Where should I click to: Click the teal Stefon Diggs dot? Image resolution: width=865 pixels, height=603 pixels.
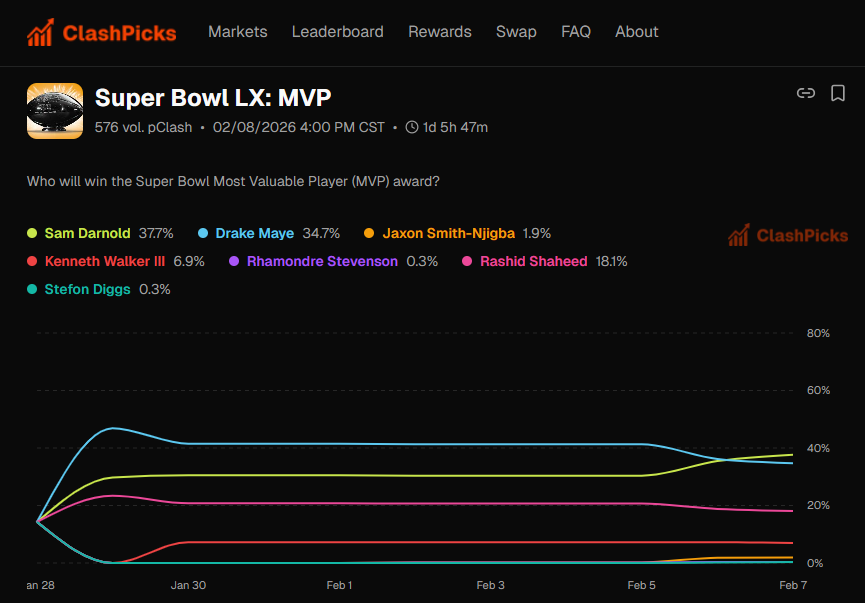pos(32,290)
